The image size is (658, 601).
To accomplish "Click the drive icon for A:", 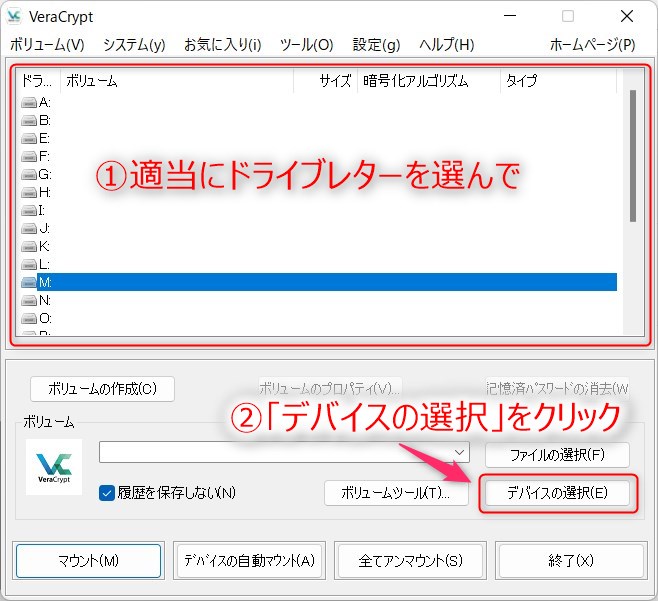I will [29, 102].
